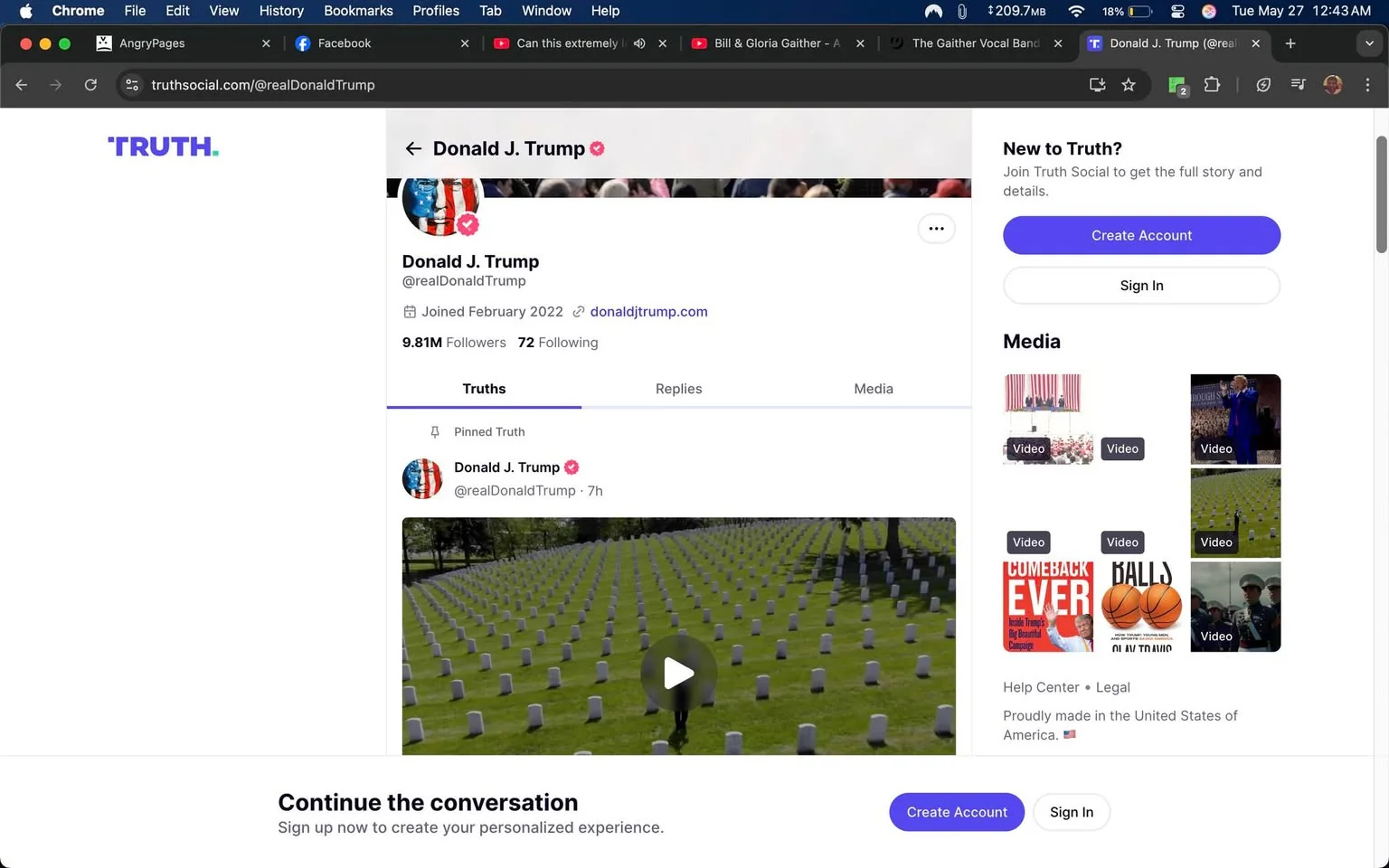
Task: Open macOS Control Center icon
Action: point(1177,11)
